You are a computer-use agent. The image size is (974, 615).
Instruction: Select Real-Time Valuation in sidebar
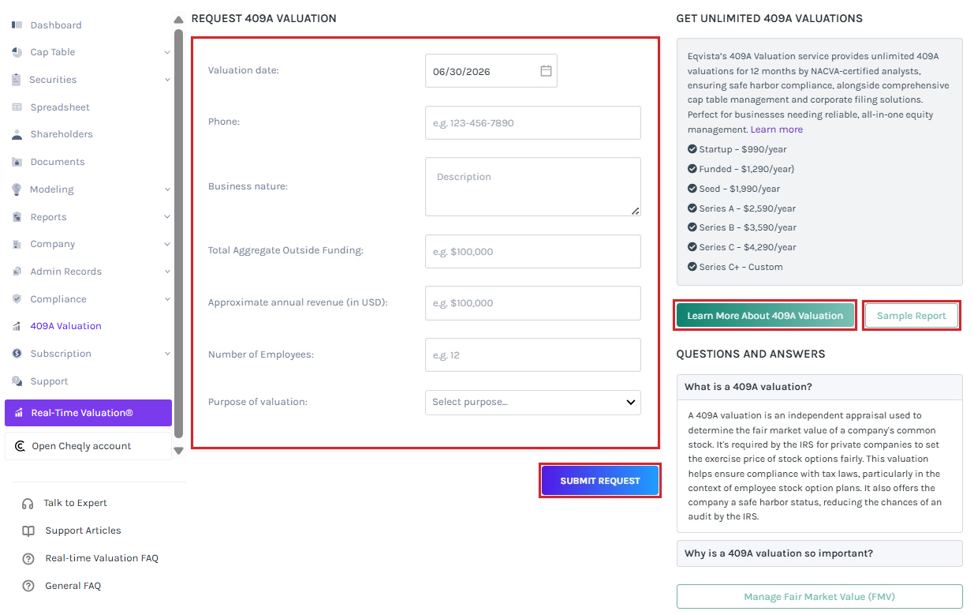88,412
